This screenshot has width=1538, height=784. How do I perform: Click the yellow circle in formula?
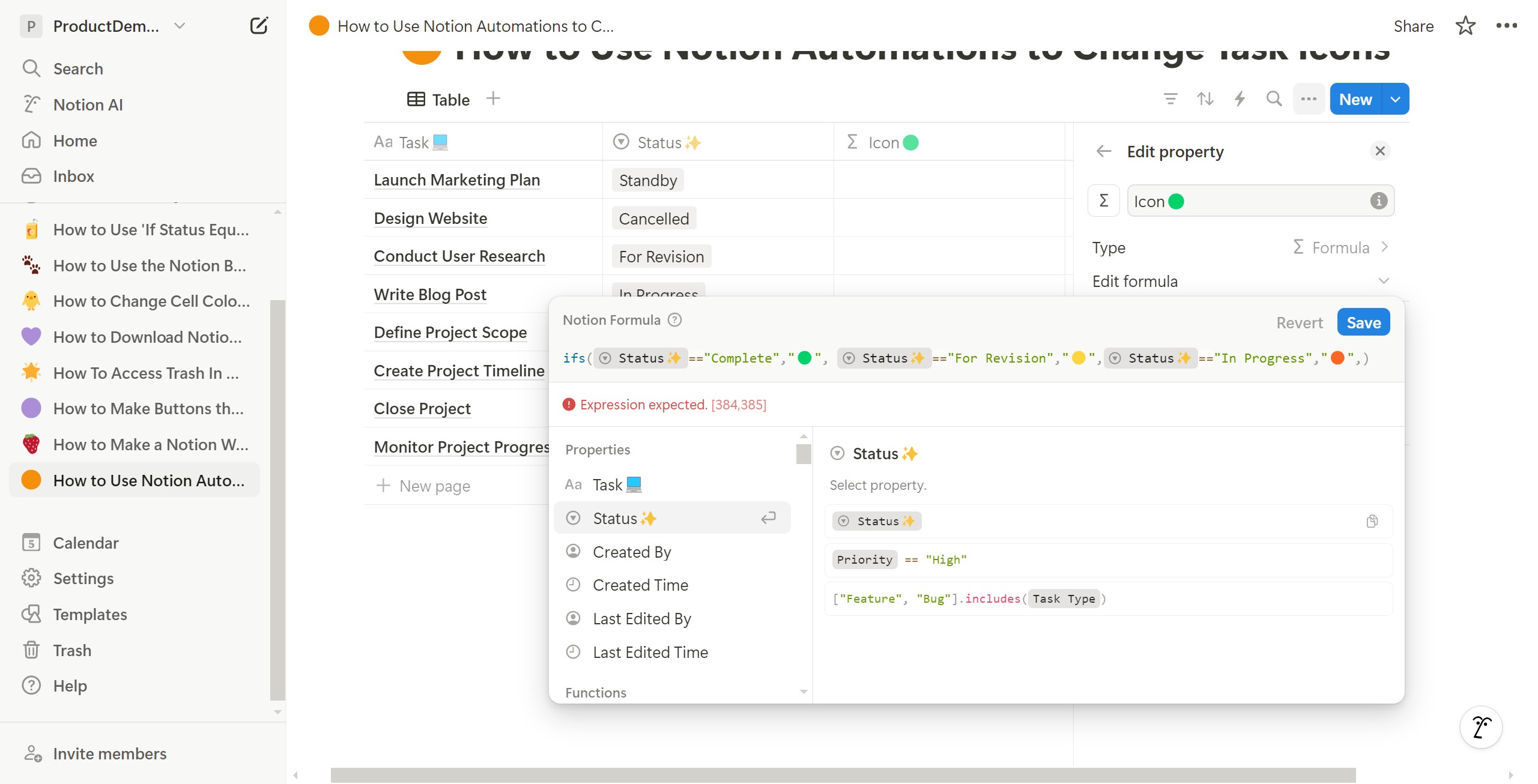(x=1079, y=358)
